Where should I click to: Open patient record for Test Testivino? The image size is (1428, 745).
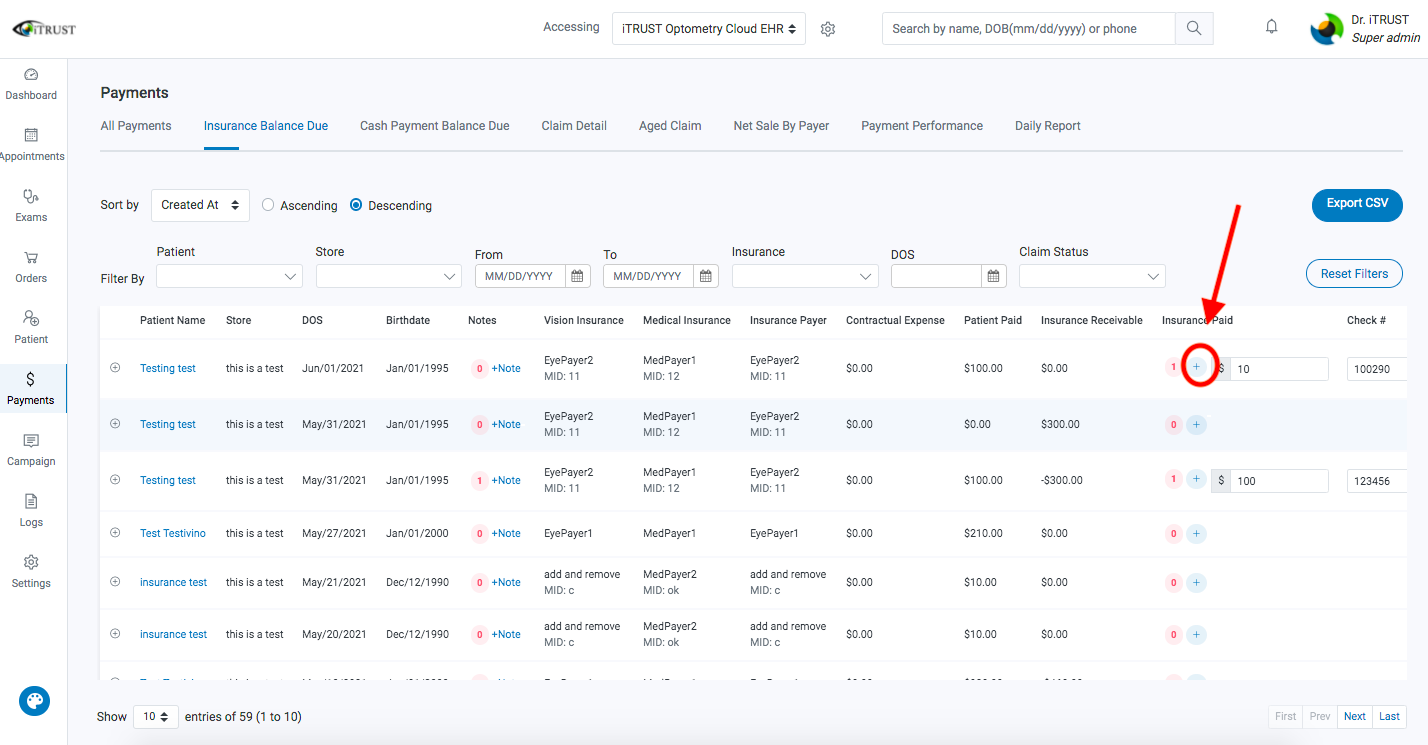(x=172, y=533)
